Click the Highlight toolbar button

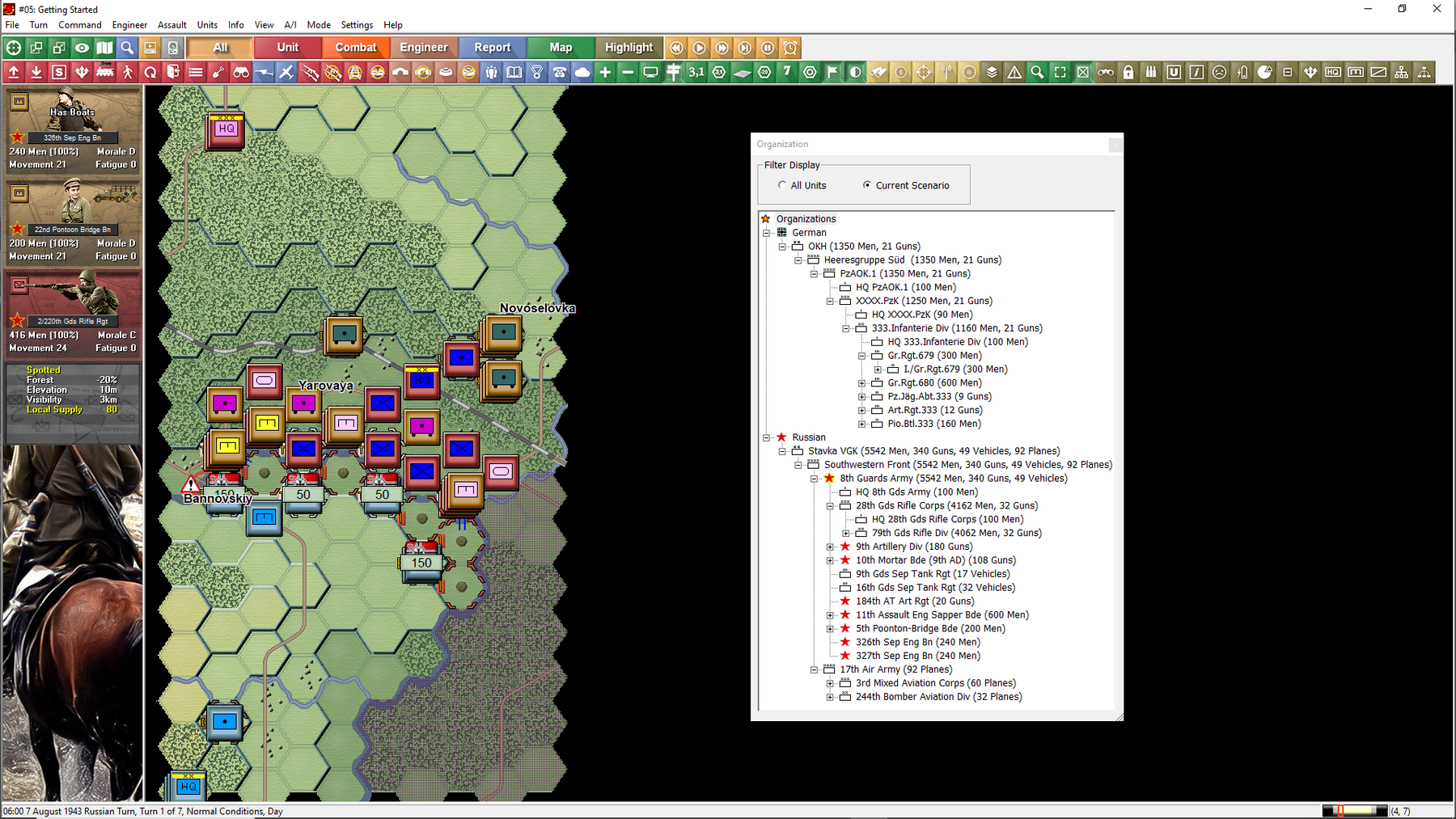point(629,48)
